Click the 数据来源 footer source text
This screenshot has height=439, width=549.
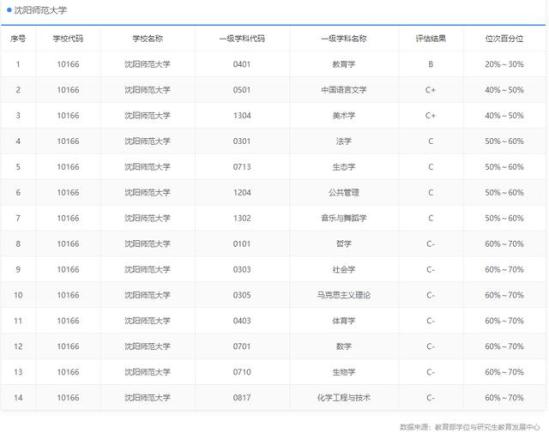point(470,427)
